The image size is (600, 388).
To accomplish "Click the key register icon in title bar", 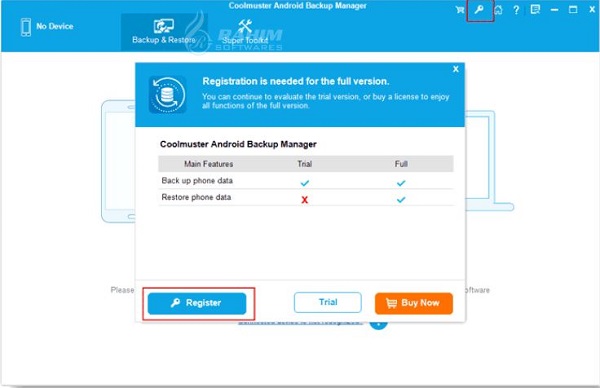I will (479, 10).
